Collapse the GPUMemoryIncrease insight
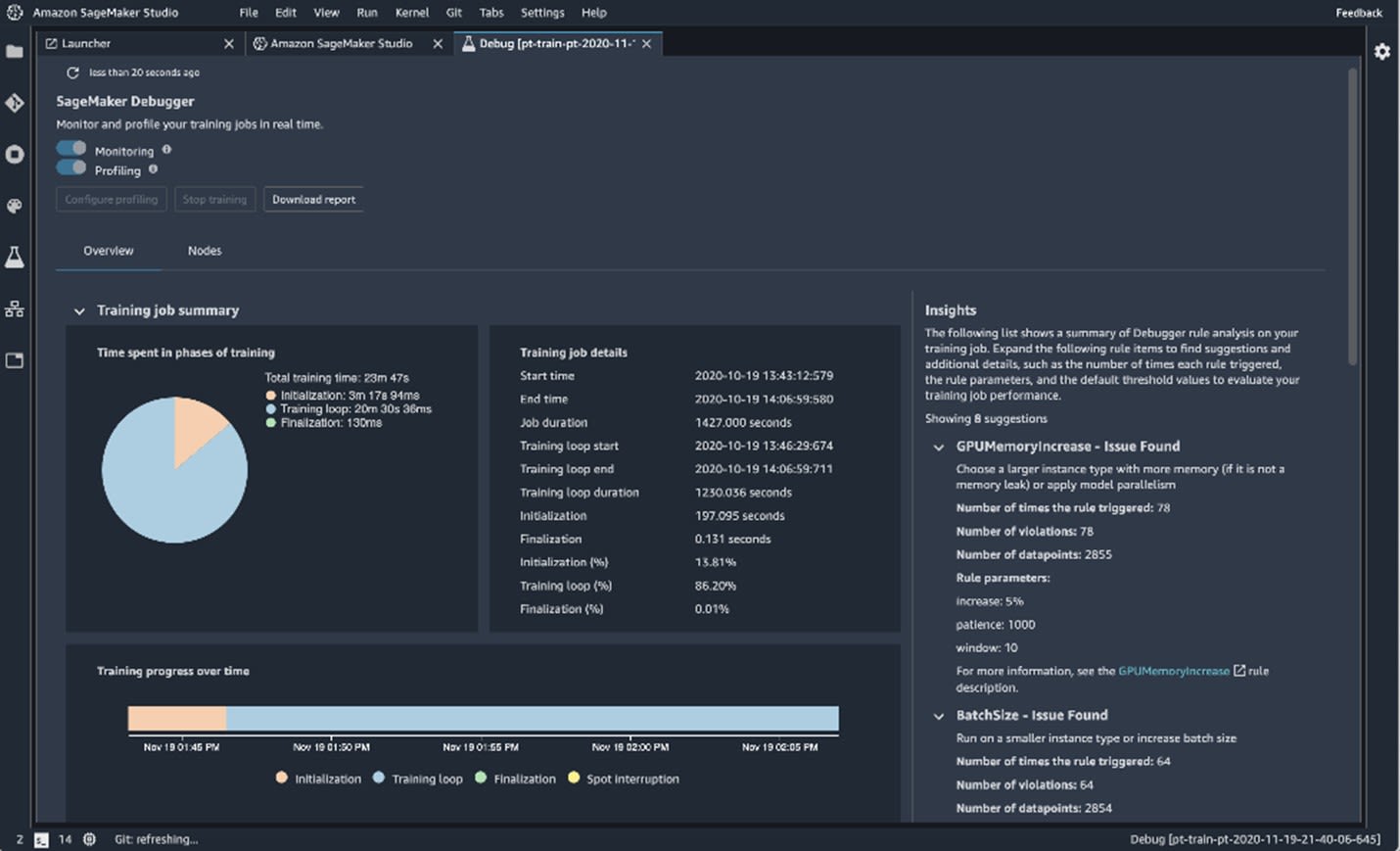Screen dimensions: 1400x851 click(x=939, y=448)
